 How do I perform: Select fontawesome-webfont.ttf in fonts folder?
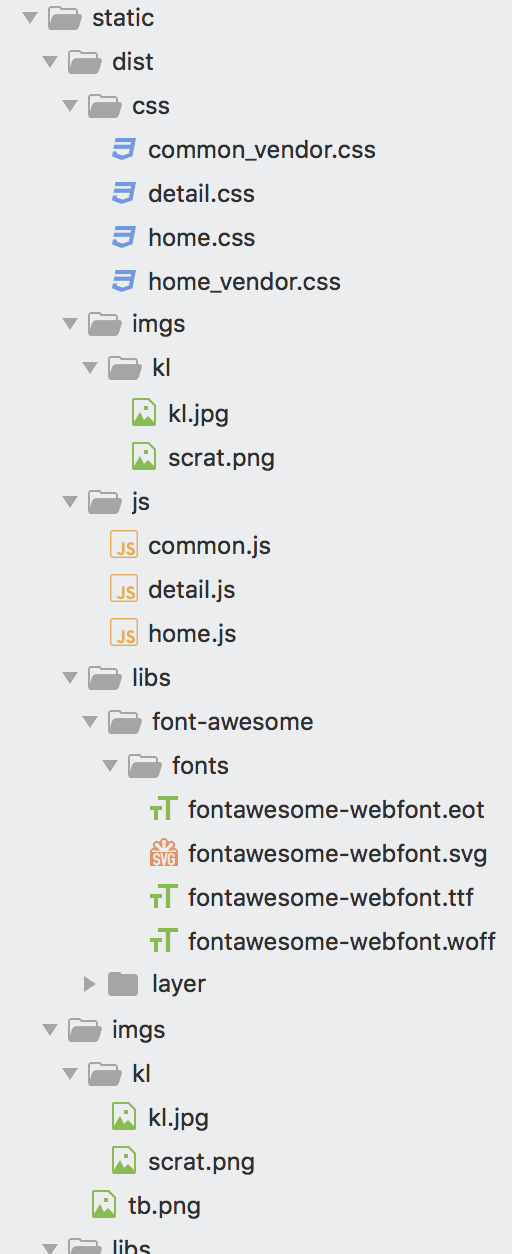330,897
